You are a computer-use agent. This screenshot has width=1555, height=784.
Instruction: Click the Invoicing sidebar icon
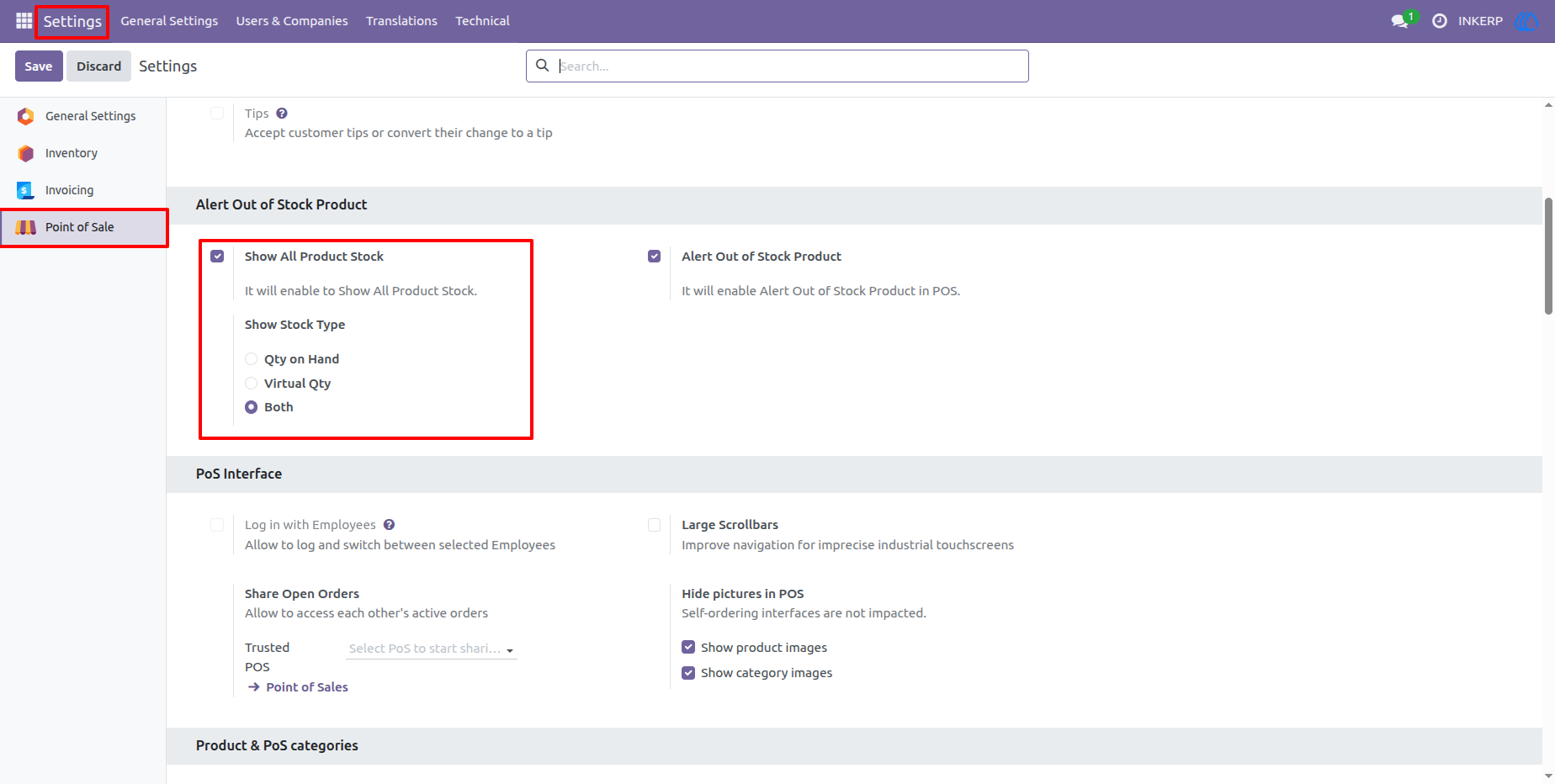pos(26,190)
